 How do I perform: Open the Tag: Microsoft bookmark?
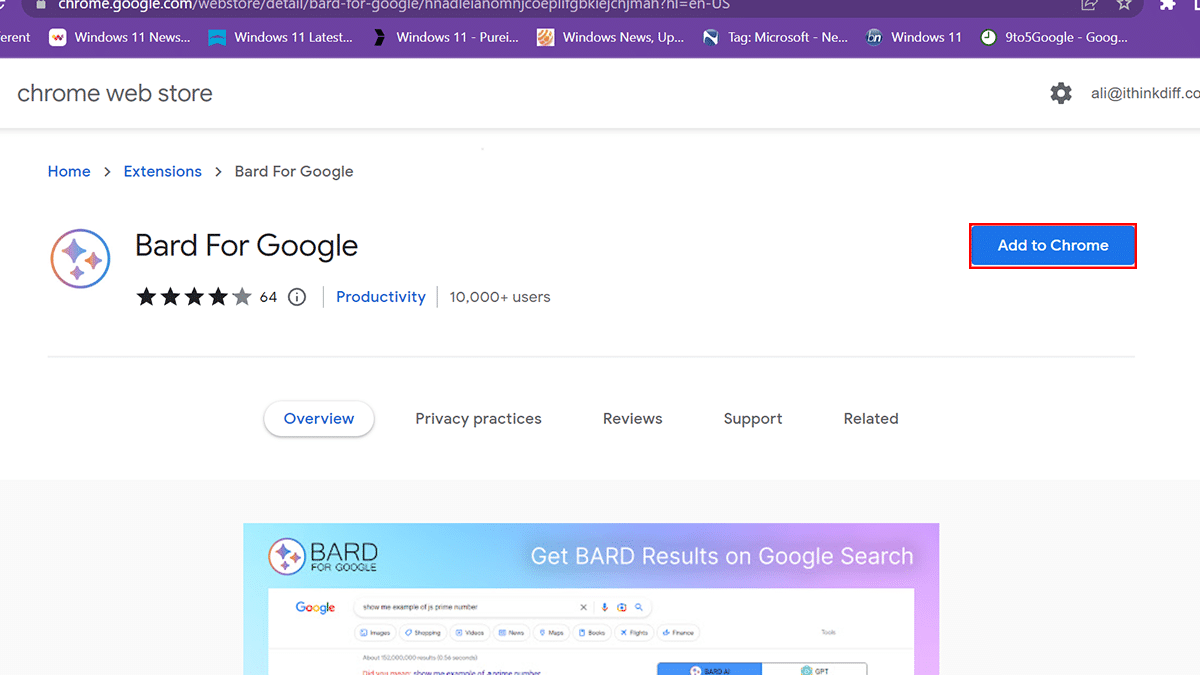pos(775,38)
